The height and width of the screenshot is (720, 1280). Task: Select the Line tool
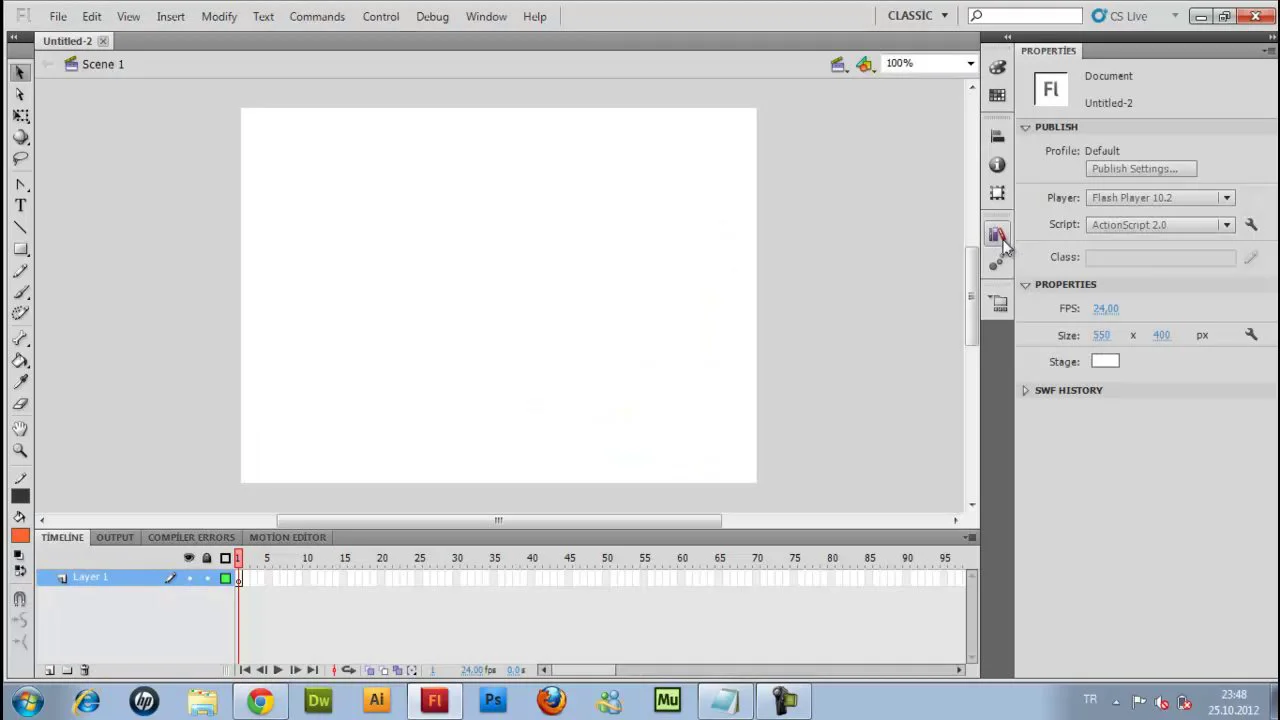pyautogui.click(x=20, y=227)
